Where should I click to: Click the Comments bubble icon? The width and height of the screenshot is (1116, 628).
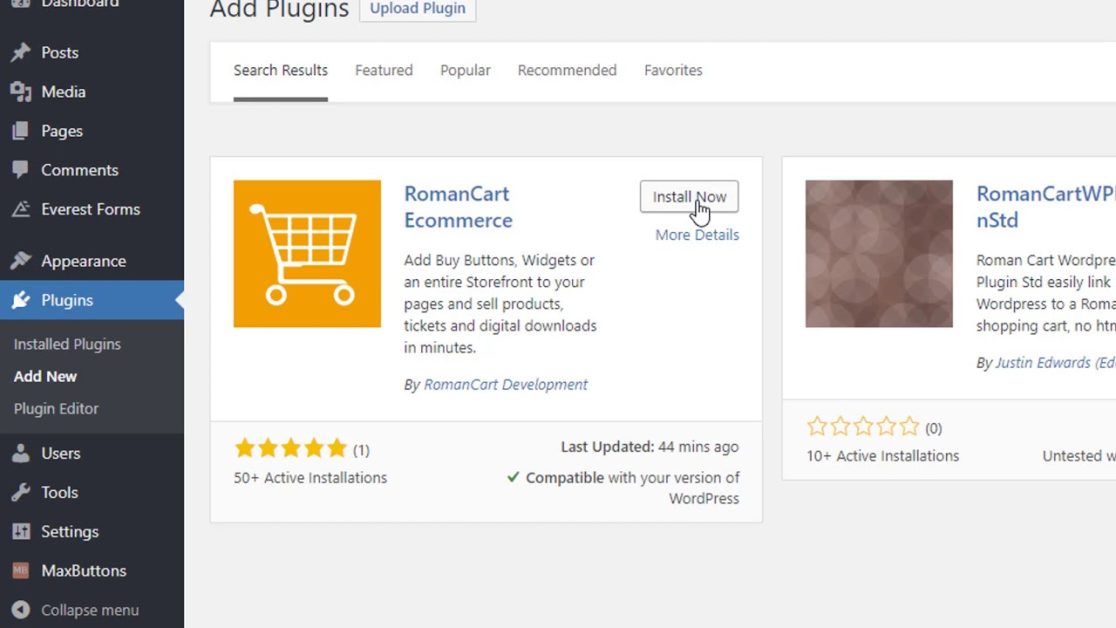coord(20,170)
